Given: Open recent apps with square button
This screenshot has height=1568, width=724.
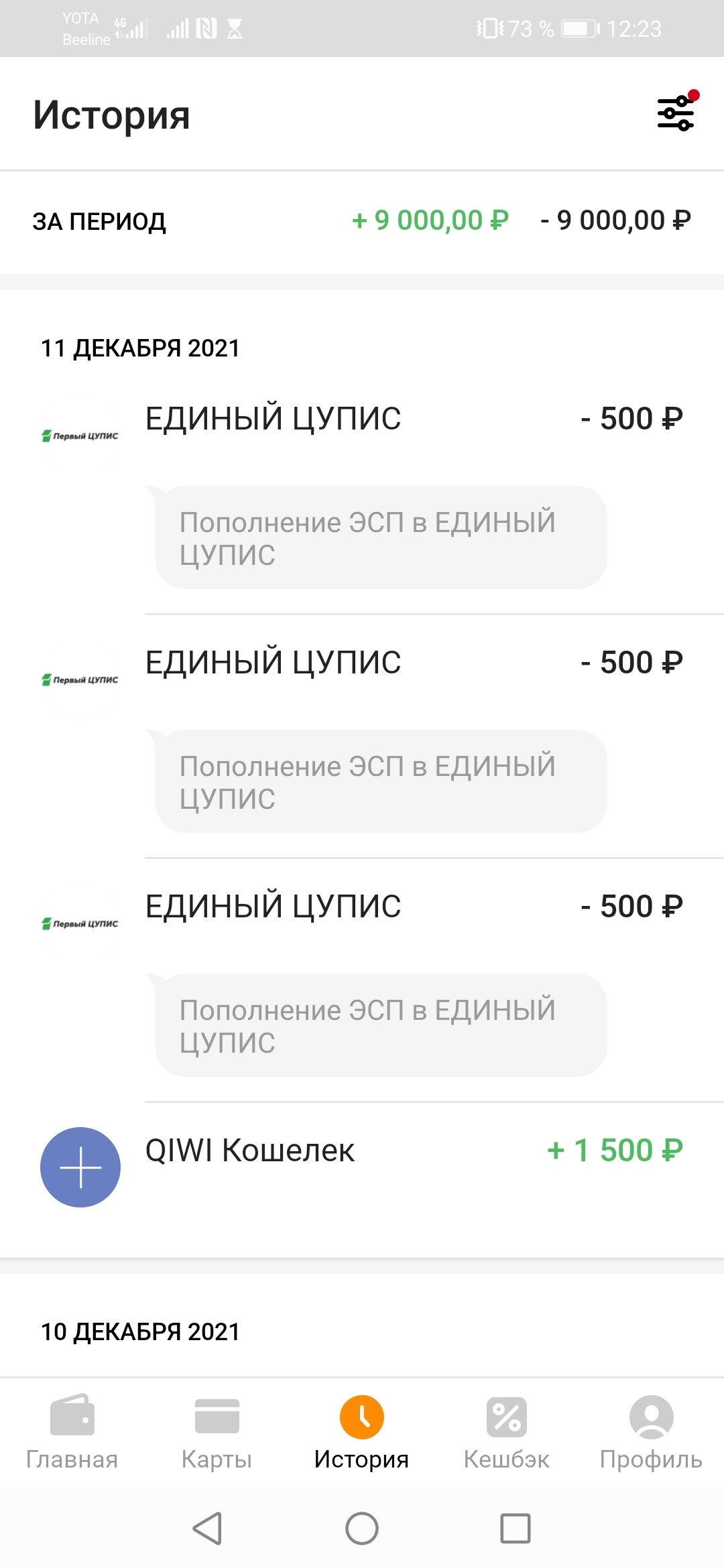Looking at the screenshot, I should pyautogui.click(x=515, y=1528).
